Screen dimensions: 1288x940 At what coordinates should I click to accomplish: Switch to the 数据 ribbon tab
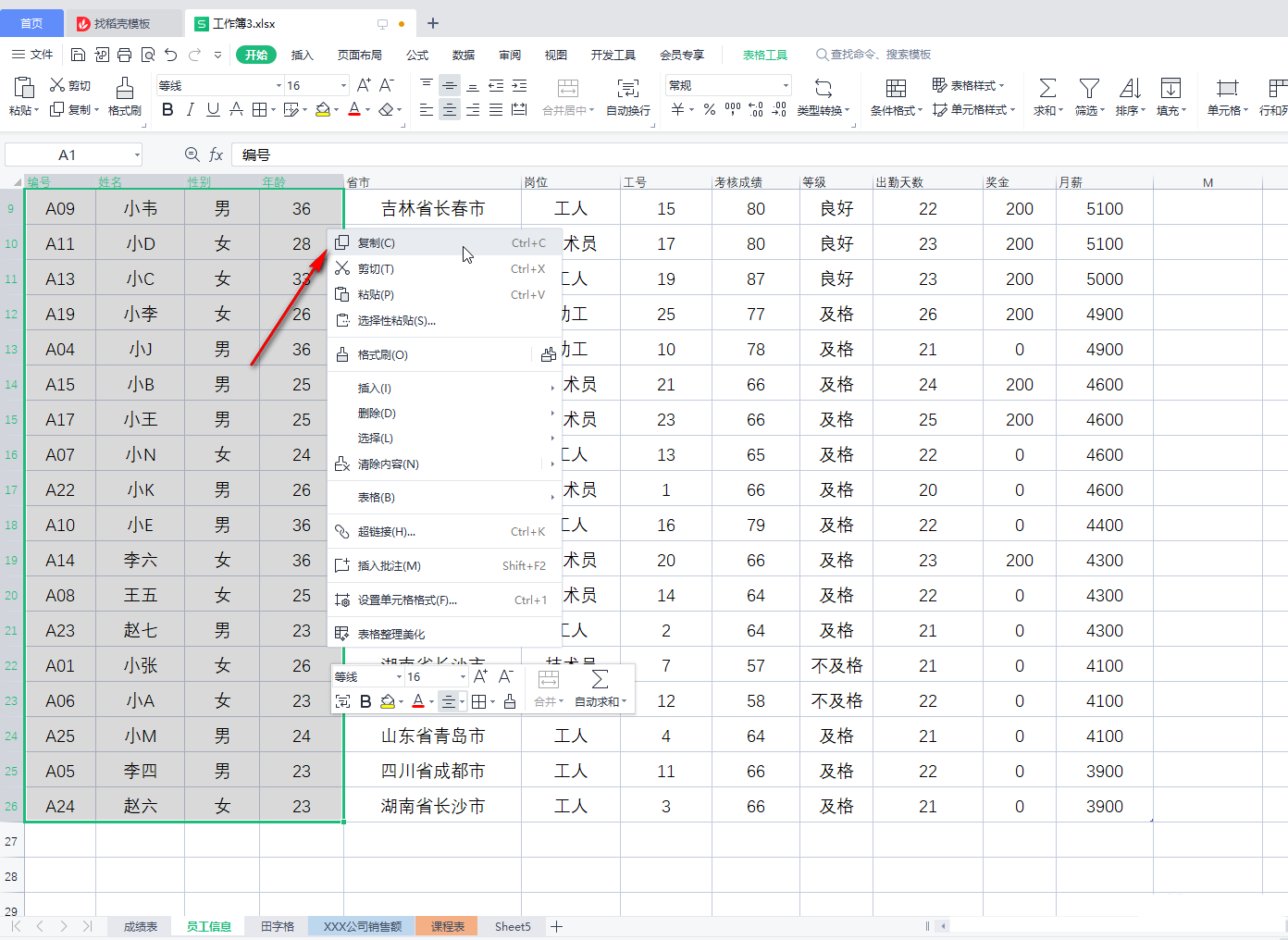[x=463, y=55]
